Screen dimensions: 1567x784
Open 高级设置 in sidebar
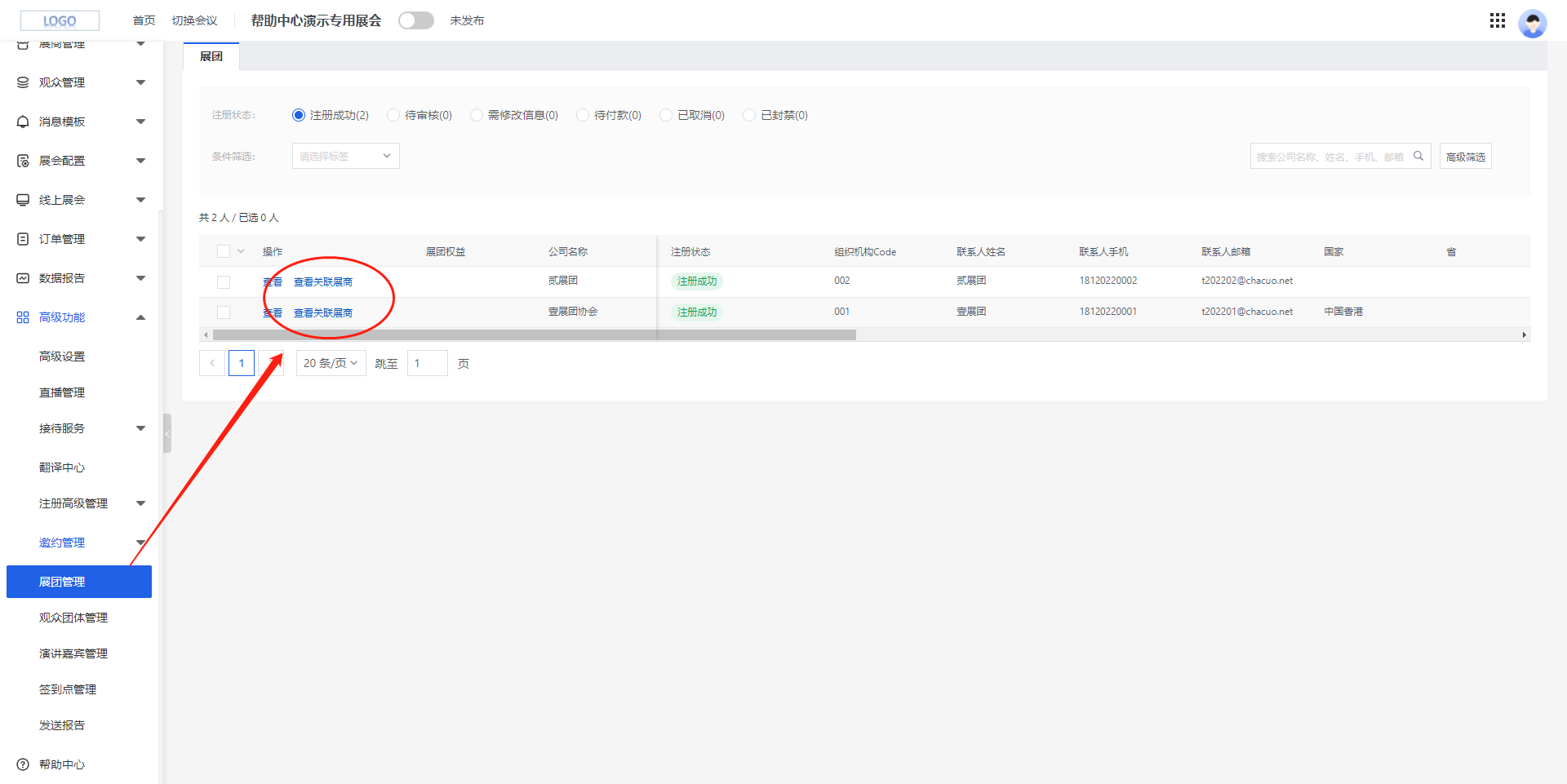pos(62,357)
